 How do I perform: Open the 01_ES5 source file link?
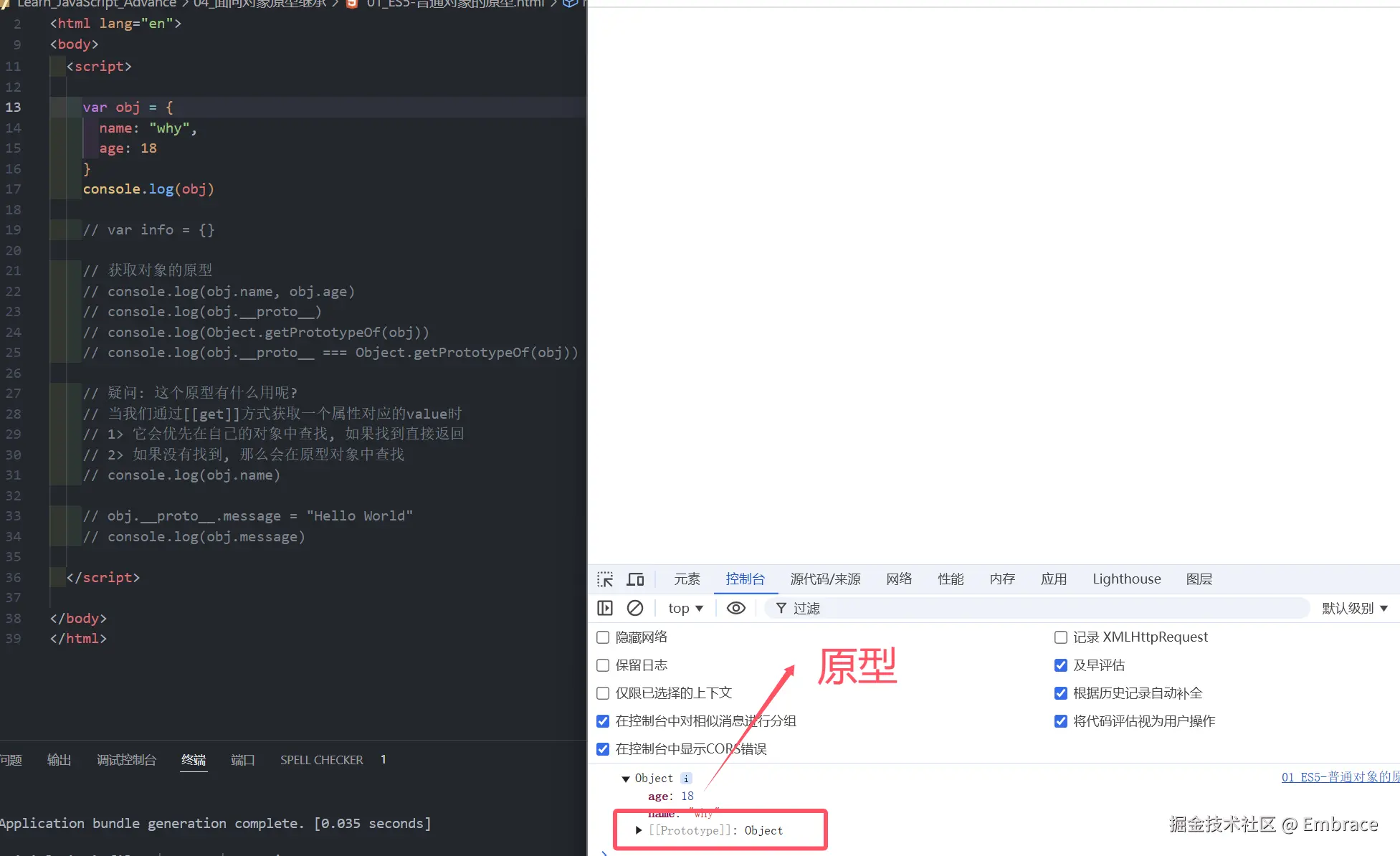[1339, 777]
